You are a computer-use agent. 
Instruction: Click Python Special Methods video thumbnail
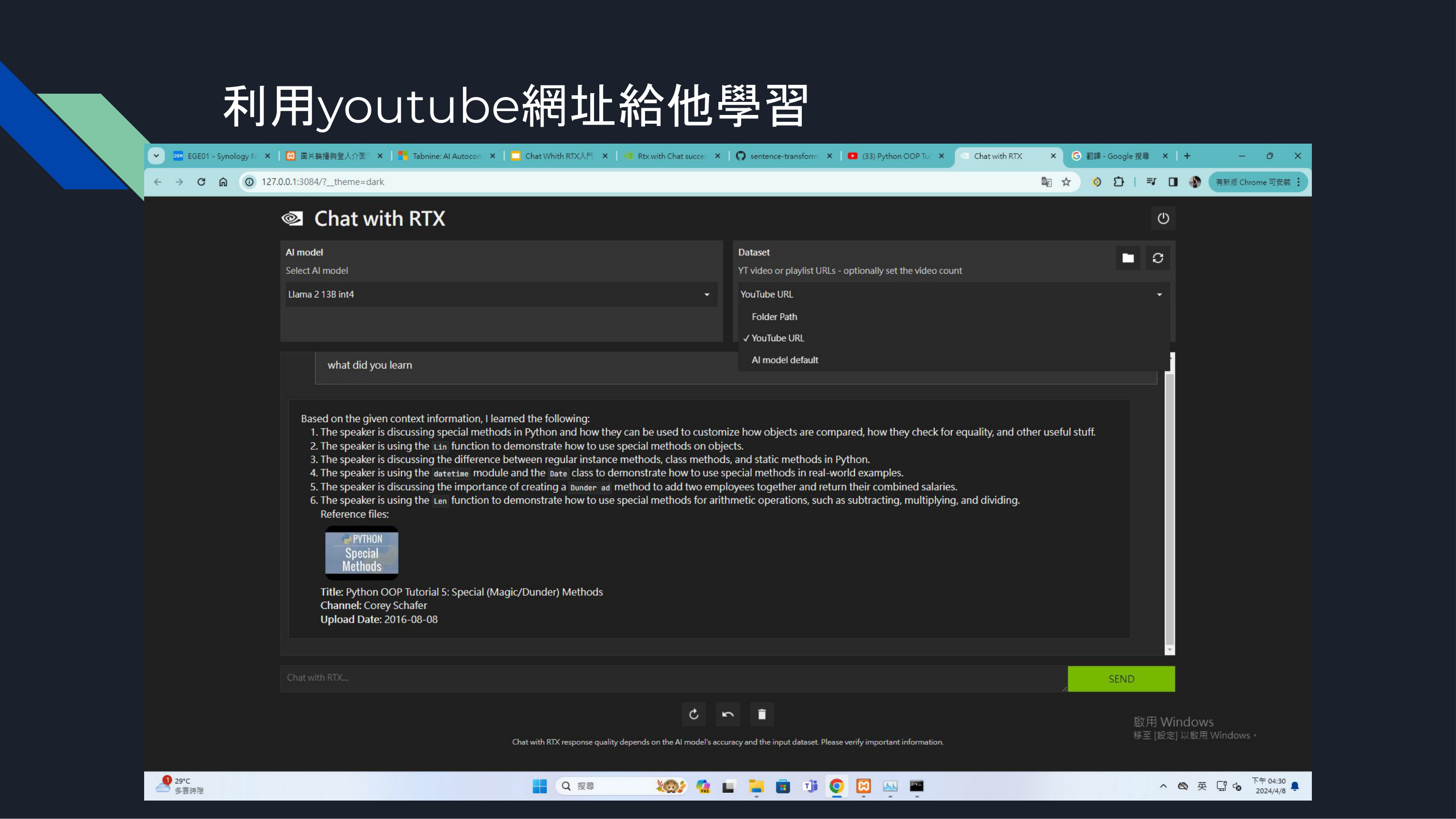[361, 553]
